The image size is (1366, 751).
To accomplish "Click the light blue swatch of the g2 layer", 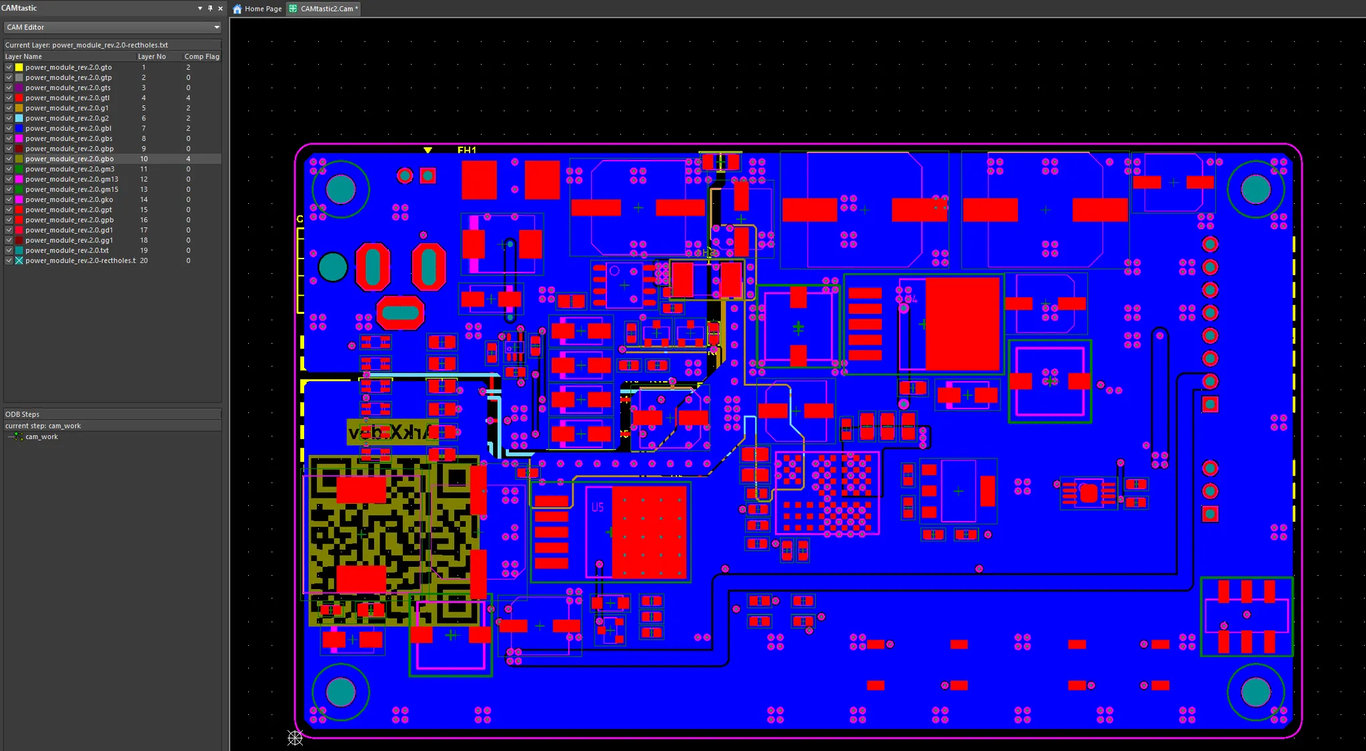I will point(19,118).
